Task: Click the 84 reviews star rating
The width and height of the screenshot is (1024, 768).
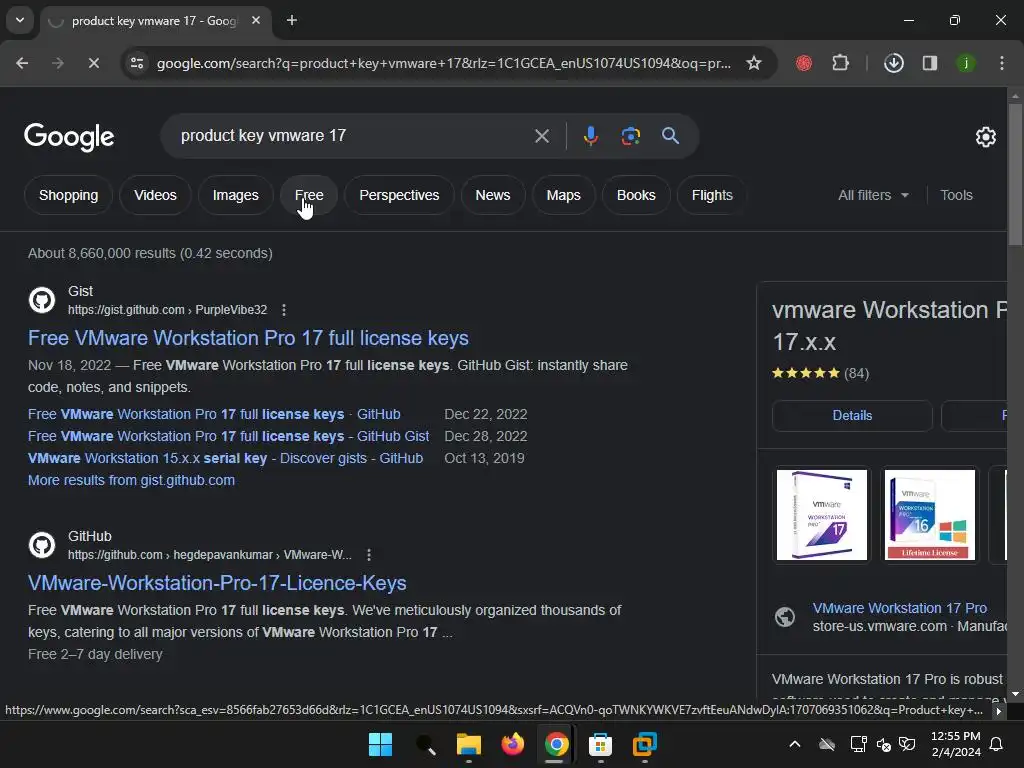Action: click(820, 374)
